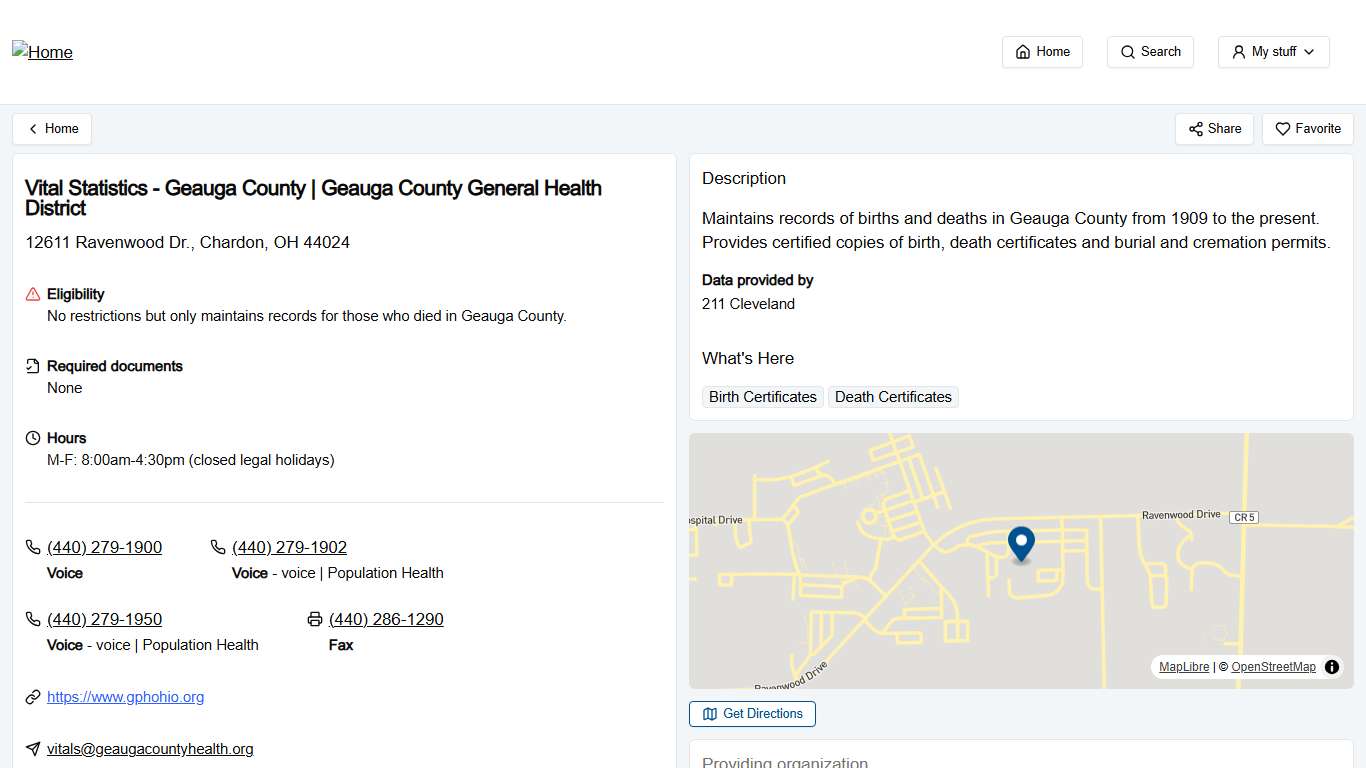Viewport: 1366px width, 768px height.
Task: Click Home in the top navigation bar
Action: (x=1042, y=51)
